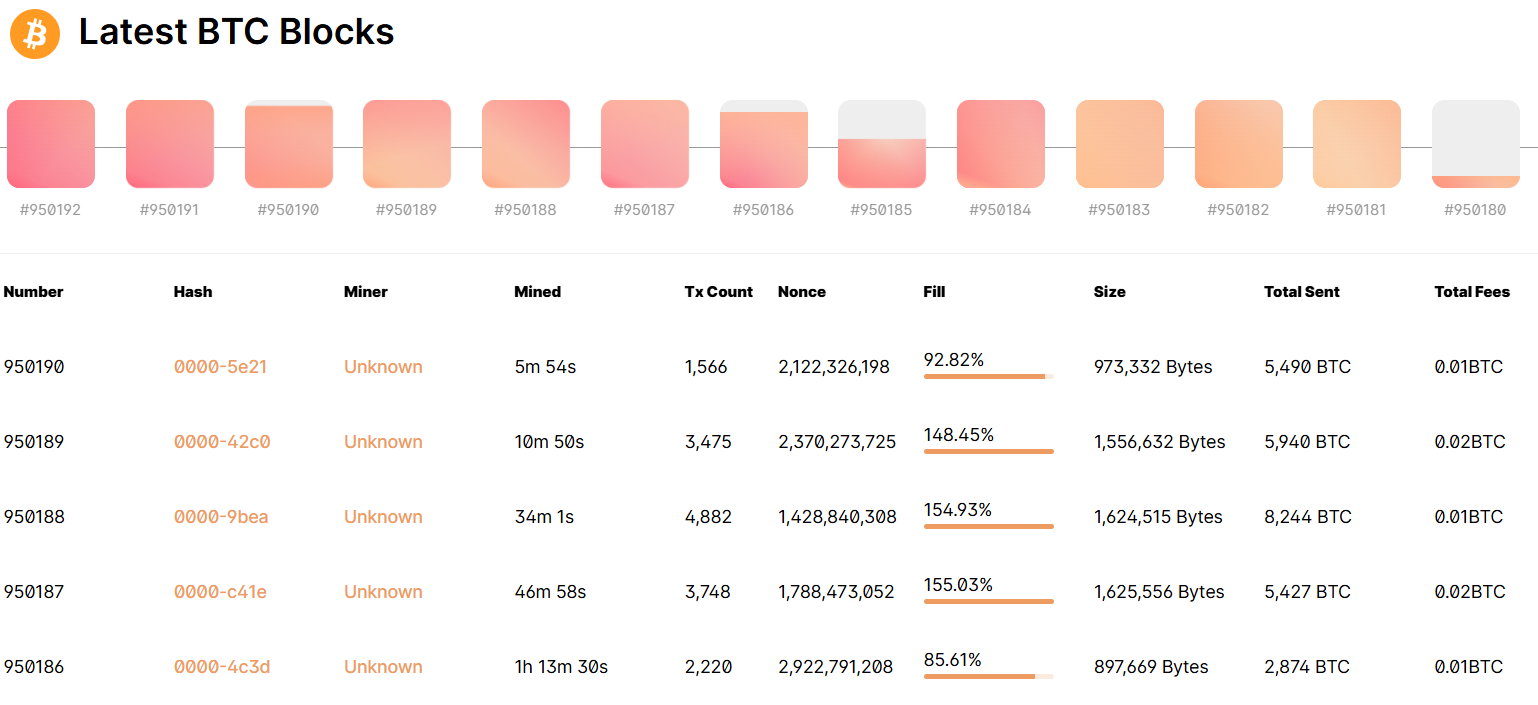Click Unknown miner for block 950187
This screenshot has width=1538, height=705.
[383, 592]
